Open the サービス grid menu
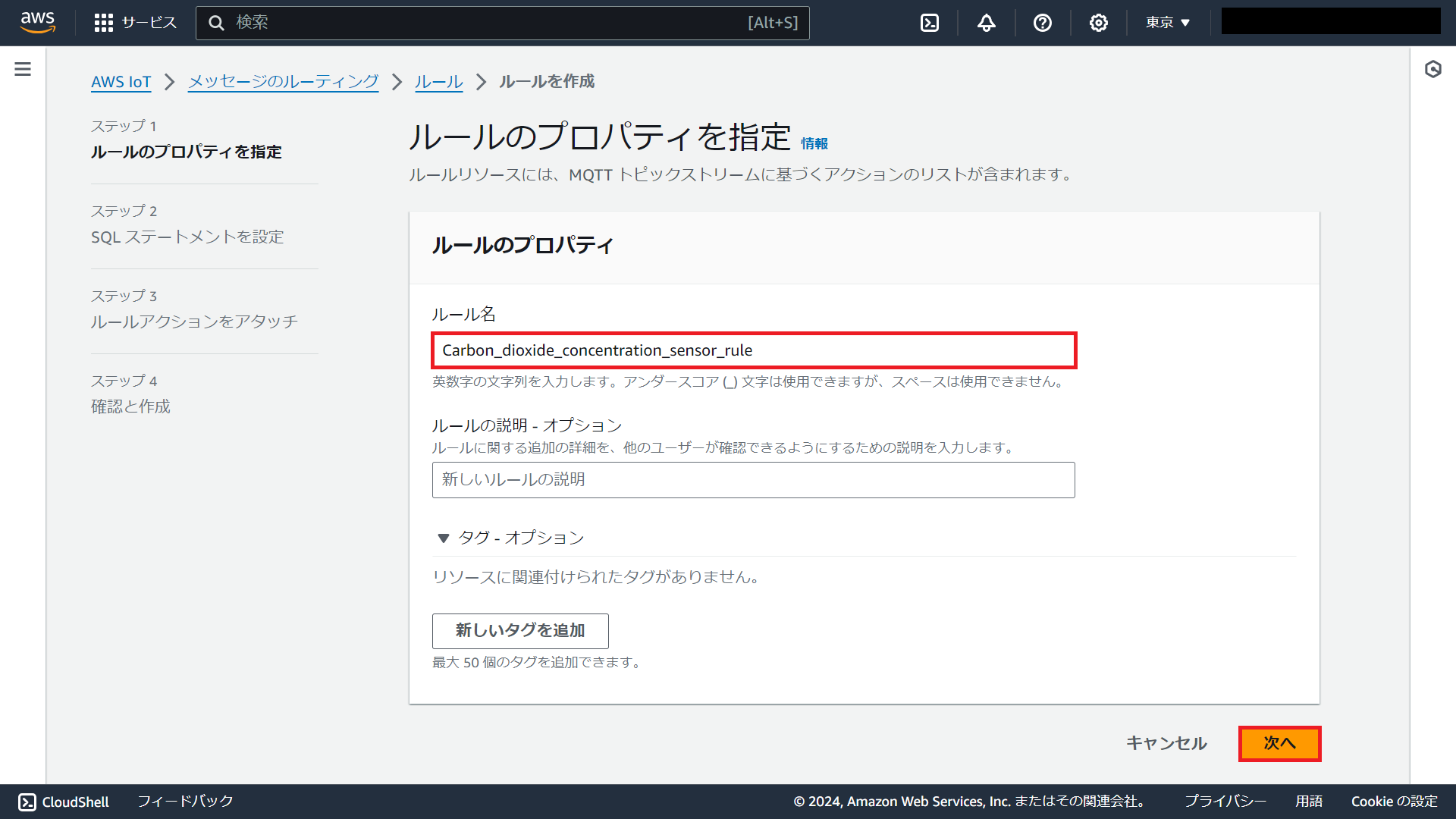1456x819 pixels. (136, 23)
